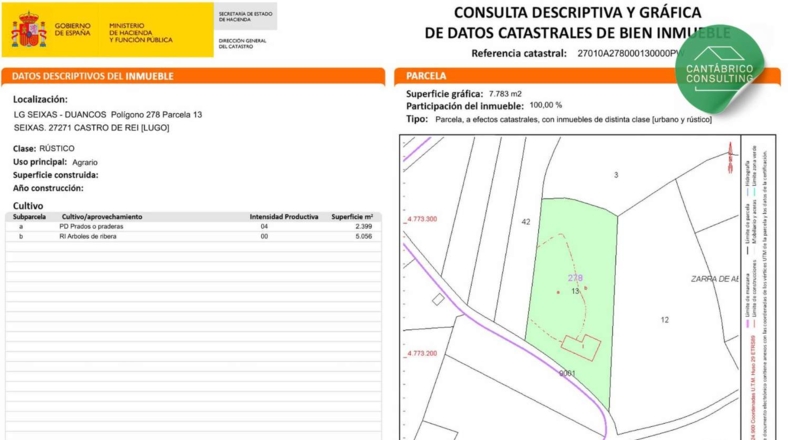
Task: Click intensity value '04' in the table
Action: (265, 227)
